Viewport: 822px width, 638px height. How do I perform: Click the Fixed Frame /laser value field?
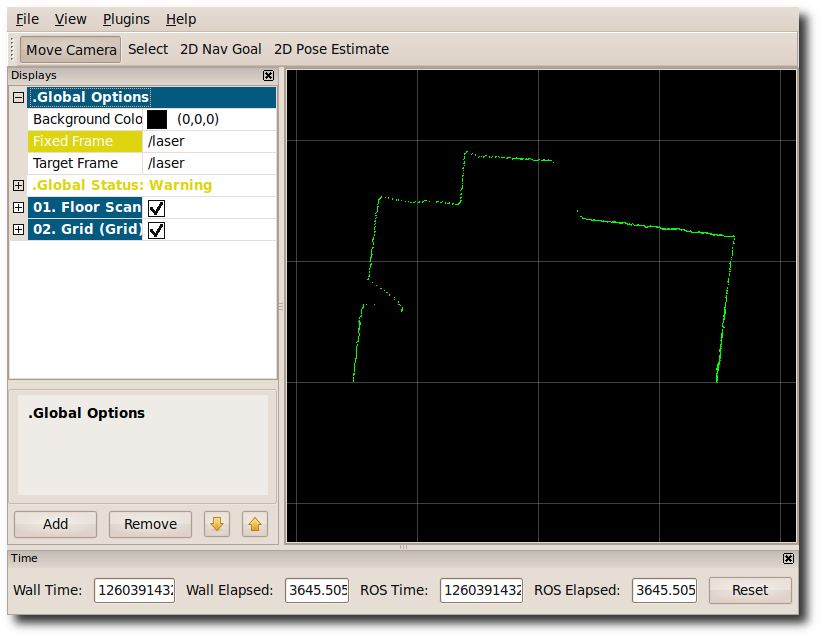tap(210, 141)
